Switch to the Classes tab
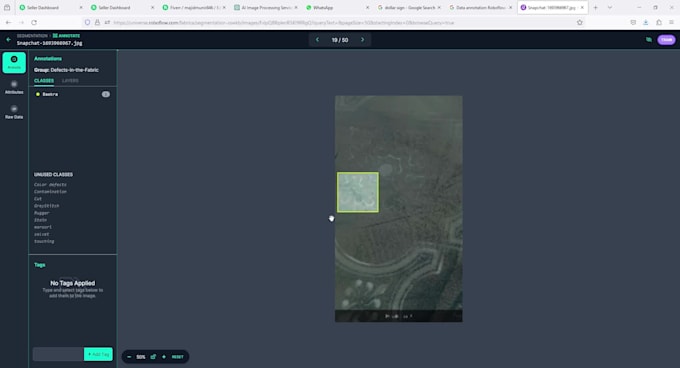The height and width of the screenshot is (368, 680). (x=44, y=81)
